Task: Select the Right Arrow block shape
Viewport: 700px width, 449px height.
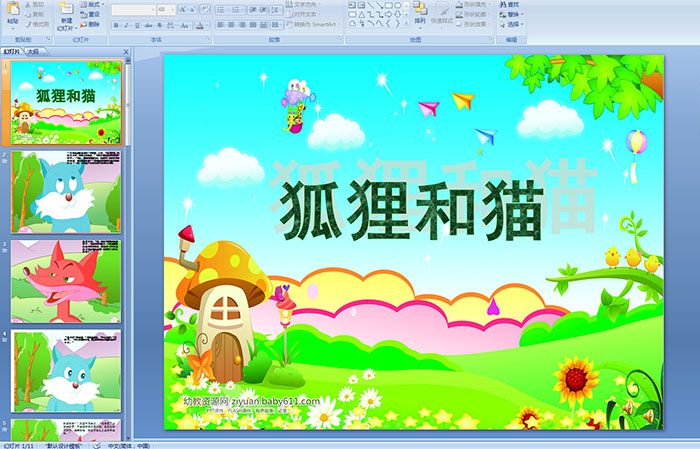Action: [388, 14]
